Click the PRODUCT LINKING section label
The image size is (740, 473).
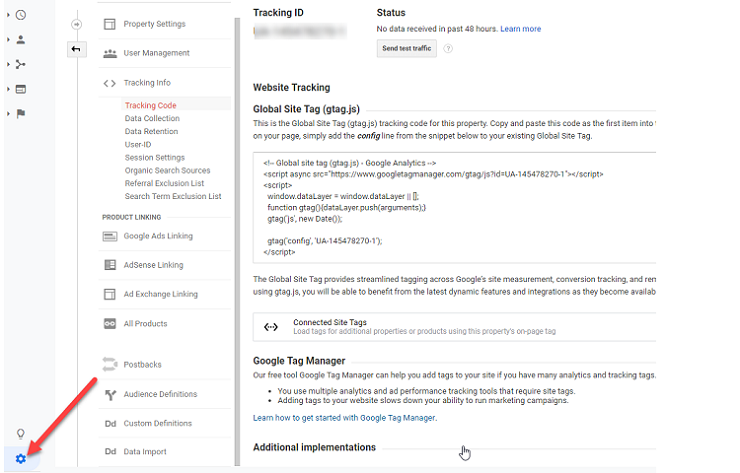(132, 217)
